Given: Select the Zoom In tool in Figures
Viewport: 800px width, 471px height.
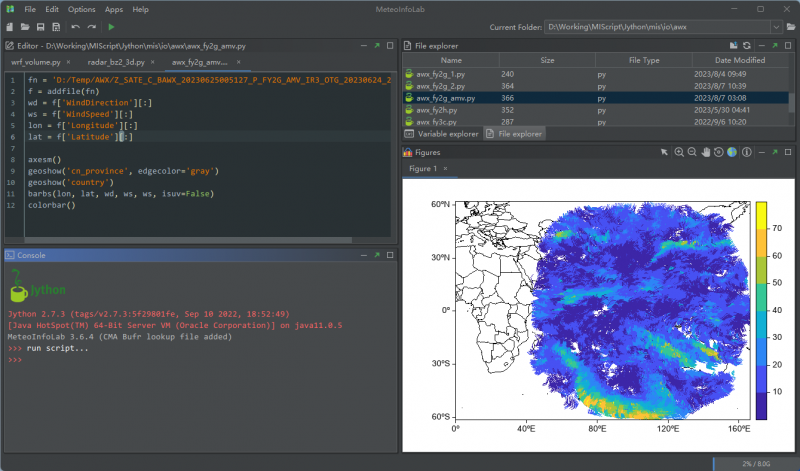Looking at the screenshot, I should pos(679,152).
